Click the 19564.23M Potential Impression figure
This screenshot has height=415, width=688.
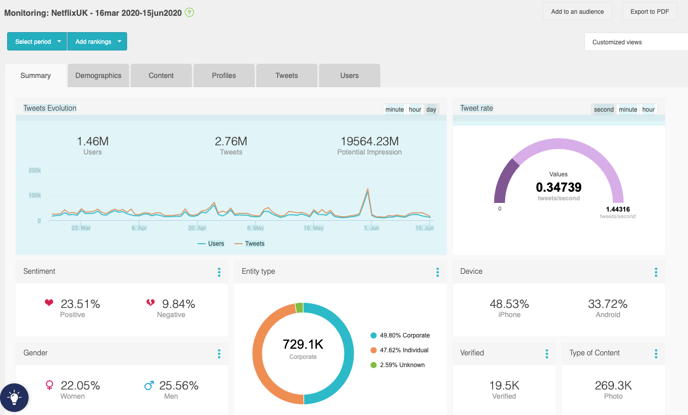tap(369, 141)
